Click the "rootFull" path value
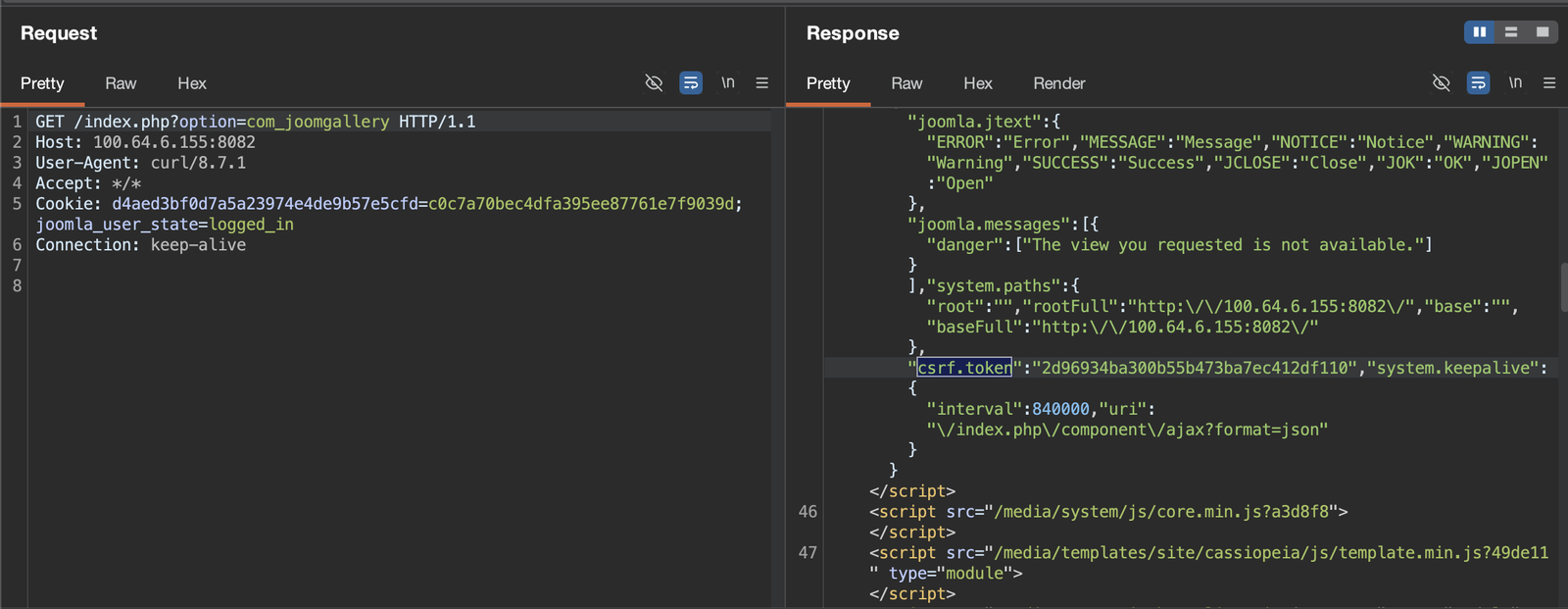1568x609 pixels. point(1277,307)
